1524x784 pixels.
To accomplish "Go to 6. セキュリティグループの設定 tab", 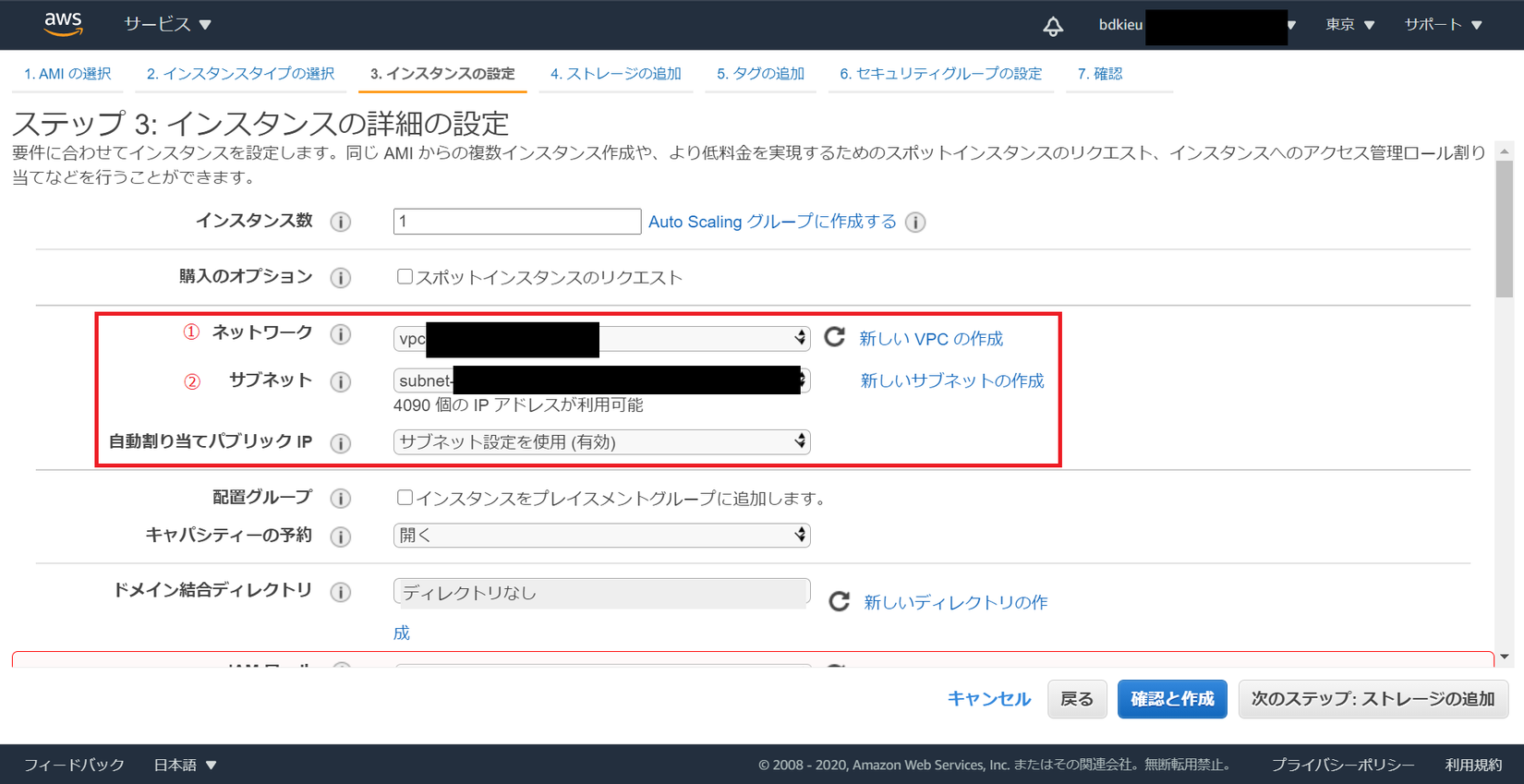I will pos(940,74).
